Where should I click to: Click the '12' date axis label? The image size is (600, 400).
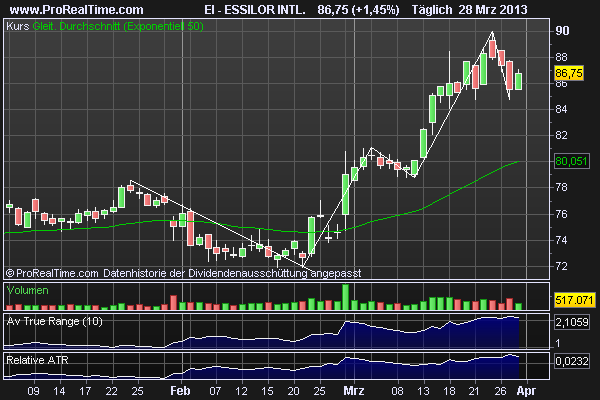[241, 391]
